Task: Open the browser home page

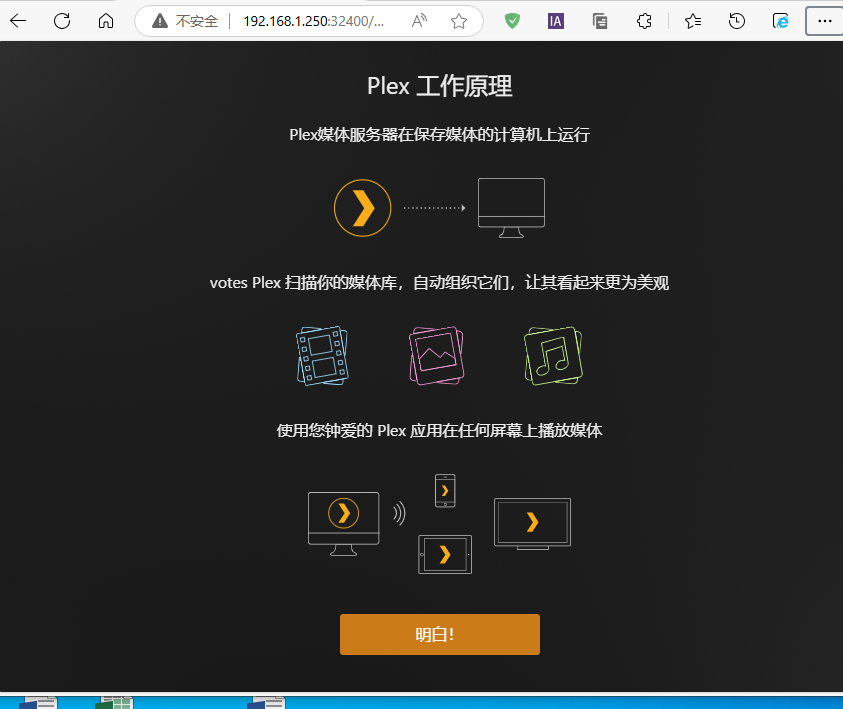Action: click(106, 21)
